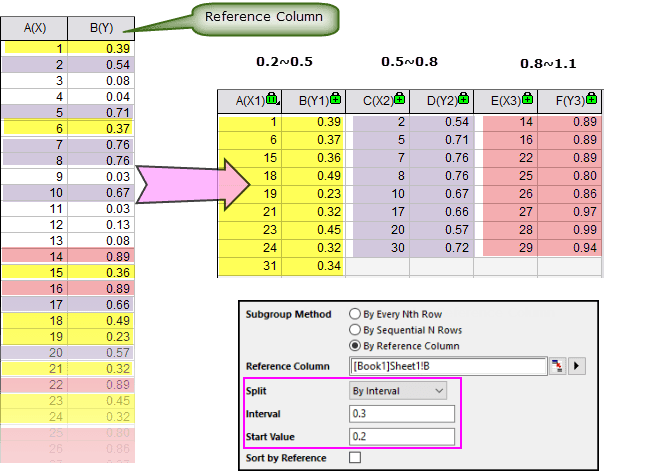Open the arrow flyout beside Reference Column
The height and width of the screenshot is (473, 652).
(577, 366)
